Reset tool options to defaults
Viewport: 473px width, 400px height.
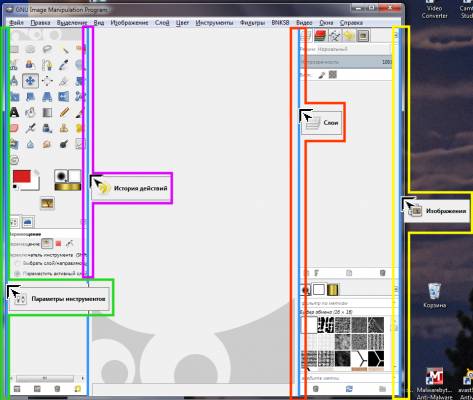click(x=77, y=389)
